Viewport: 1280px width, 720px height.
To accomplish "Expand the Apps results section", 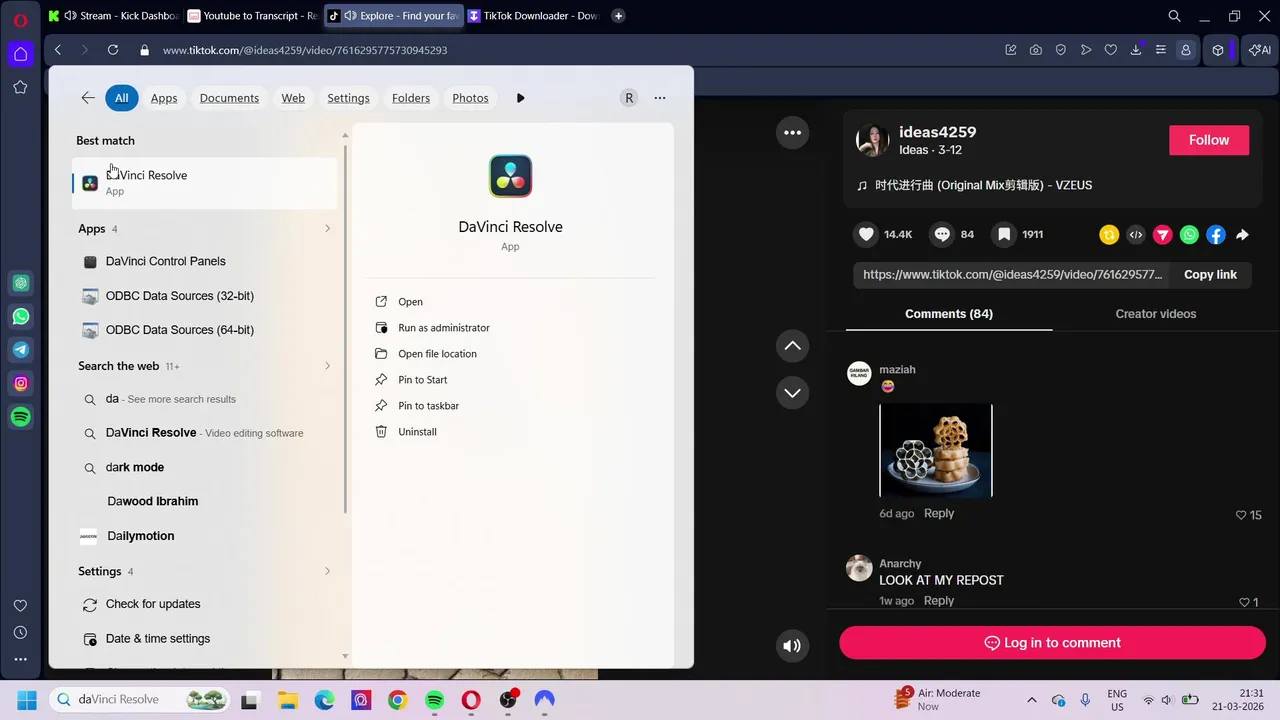I will click(327, 229).
